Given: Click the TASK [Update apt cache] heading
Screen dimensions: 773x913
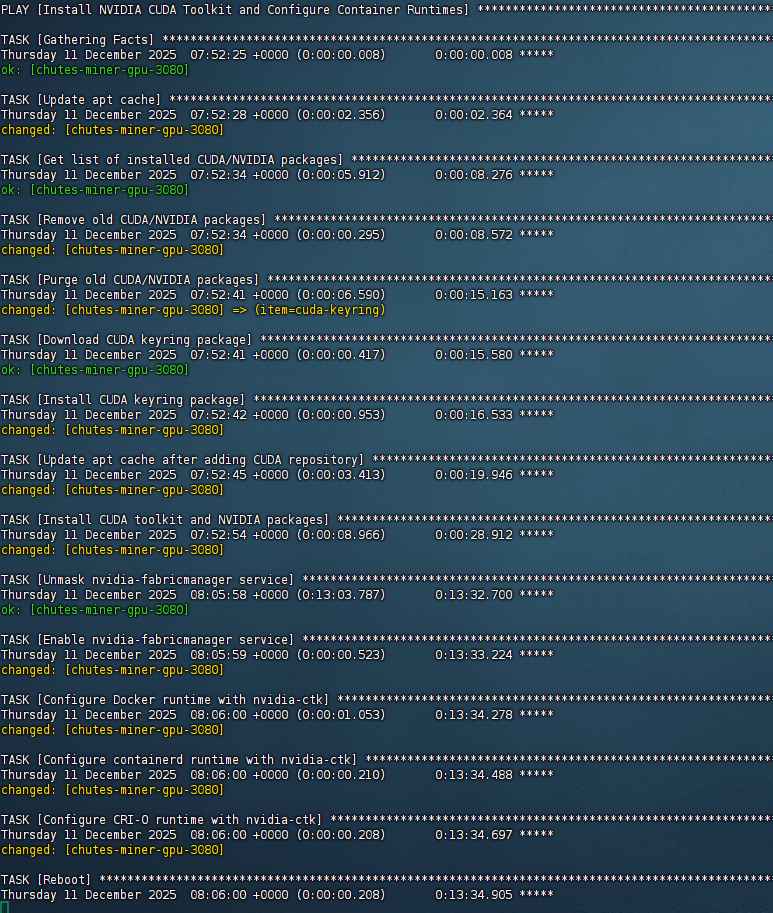Looking at the screenshot, I should 81,100.
